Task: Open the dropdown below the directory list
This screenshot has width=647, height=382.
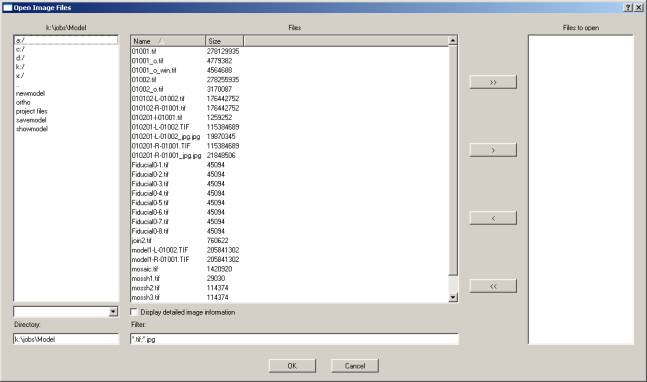Action: pyautogui.click(x=113, y=311)
